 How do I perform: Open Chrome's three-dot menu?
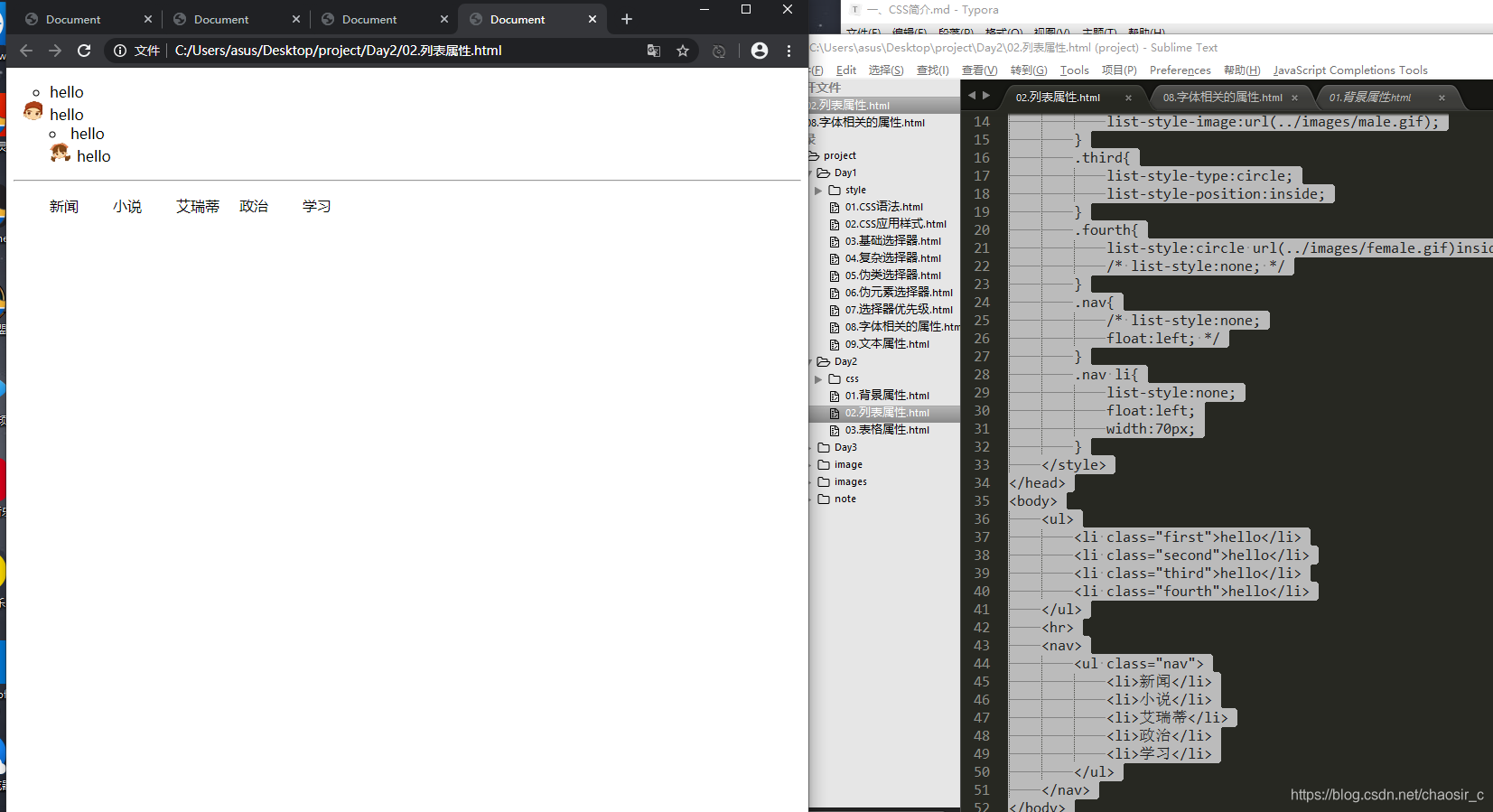coord(789,51)
